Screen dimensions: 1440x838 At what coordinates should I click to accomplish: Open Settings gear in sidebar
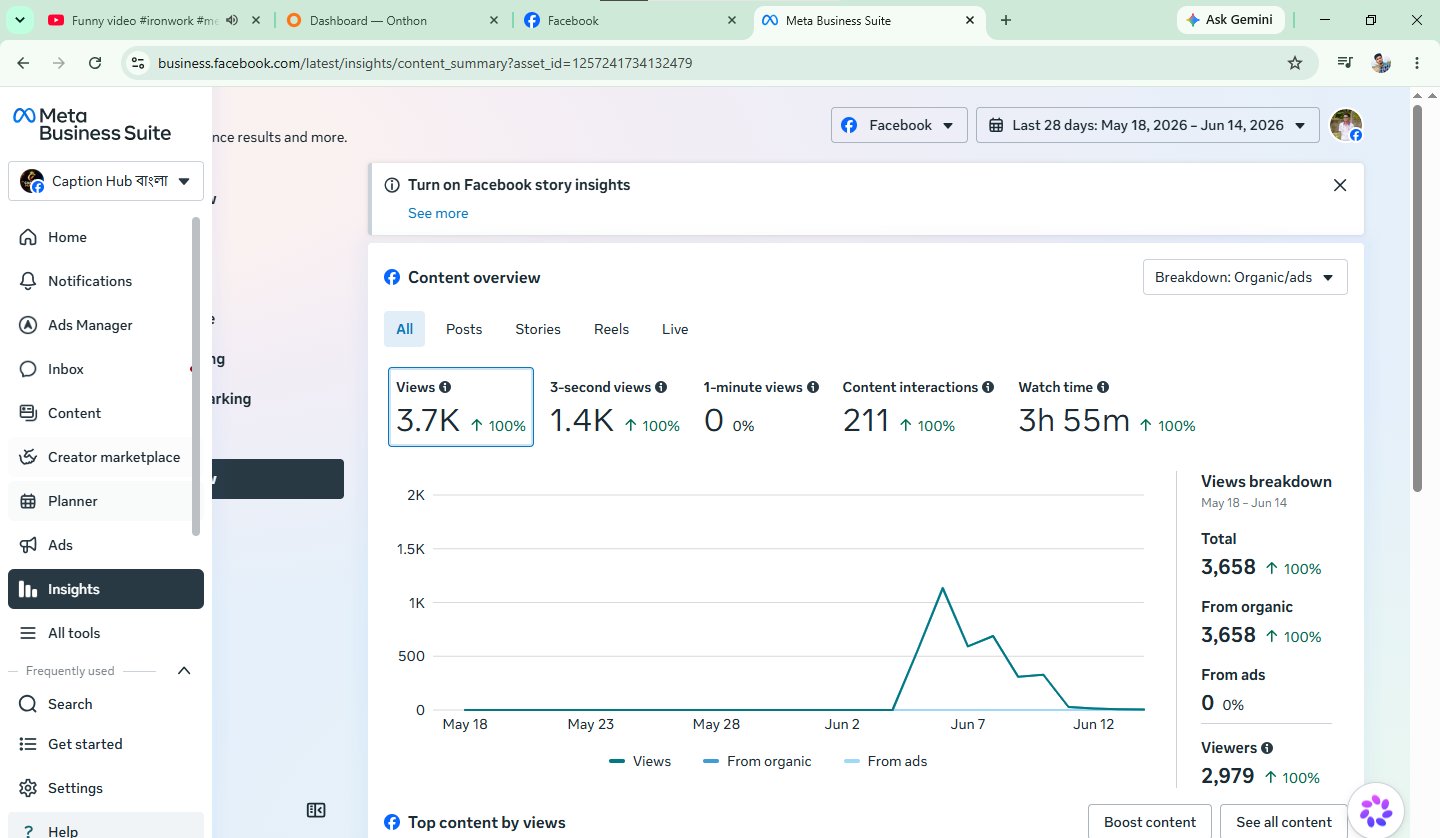105,788
